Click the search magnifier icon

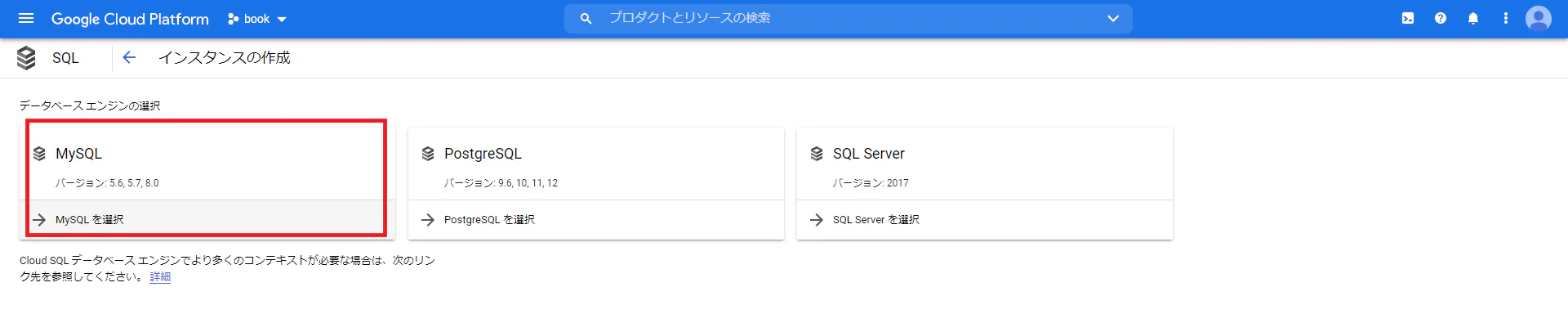click(586, 18)
